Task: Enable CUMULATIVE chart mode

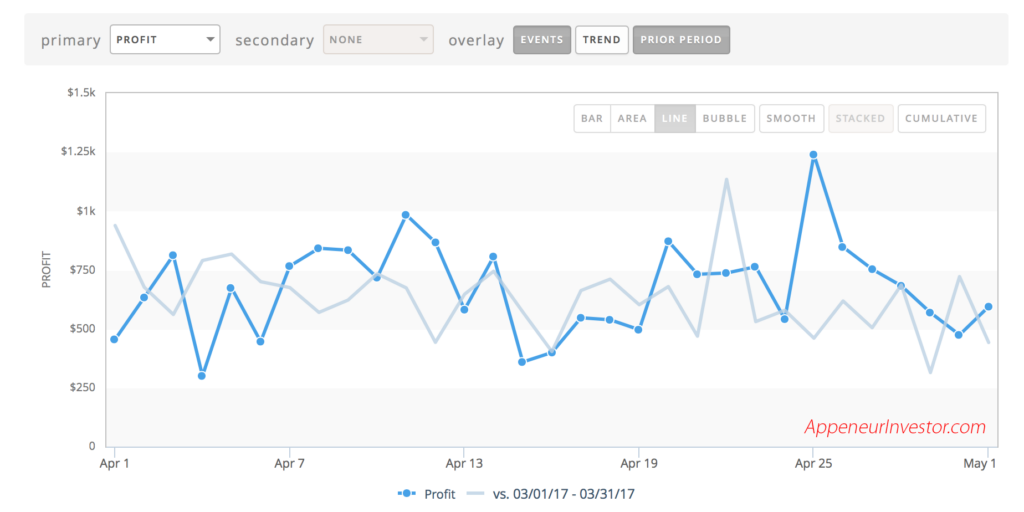Action: coord(941,119)
